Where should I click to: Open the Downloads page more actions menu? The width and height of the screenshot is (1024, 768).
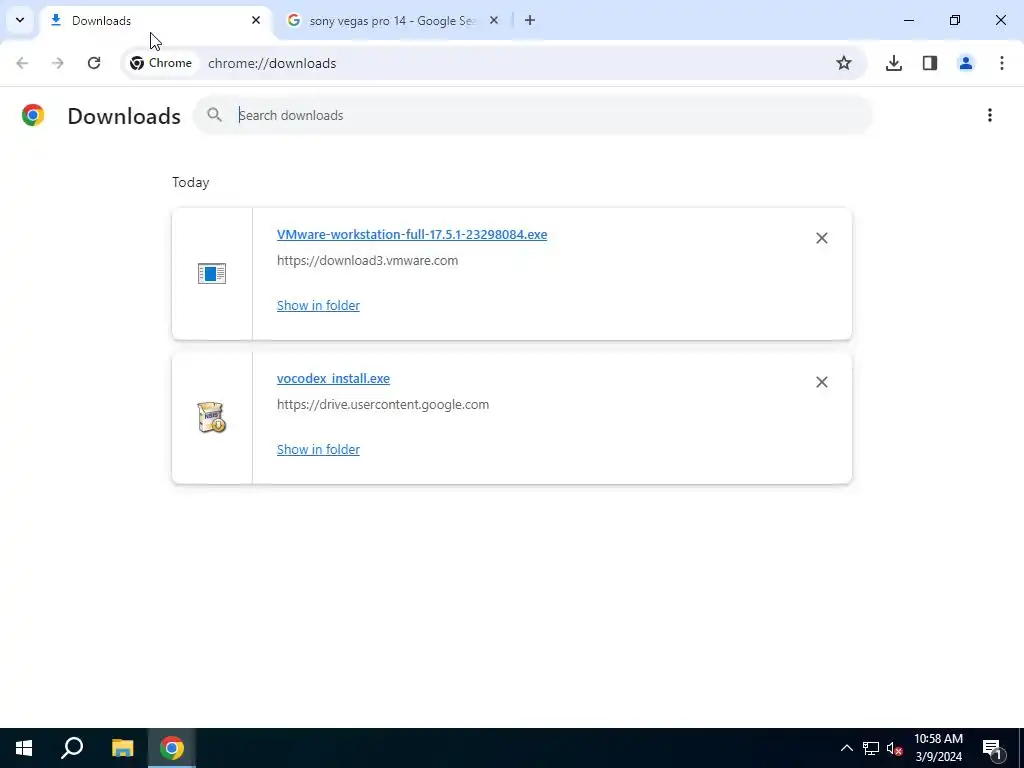pos(990,115)
